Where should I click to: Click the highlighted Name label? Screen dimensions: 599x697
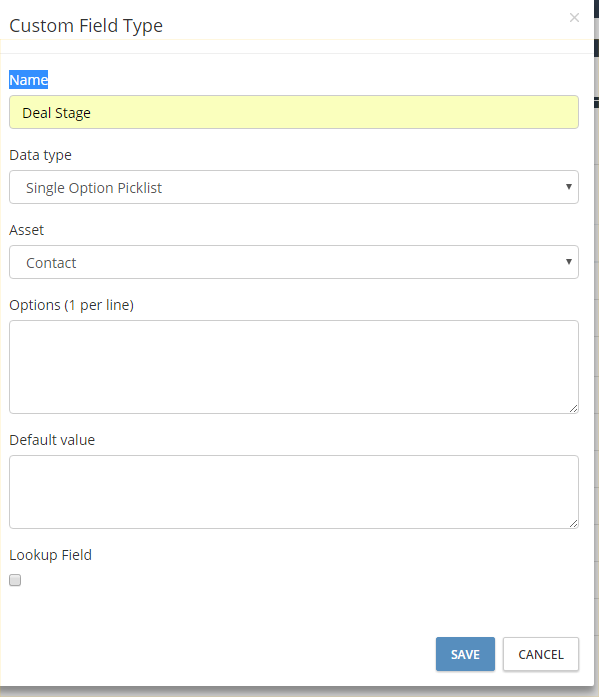[28, 80]
